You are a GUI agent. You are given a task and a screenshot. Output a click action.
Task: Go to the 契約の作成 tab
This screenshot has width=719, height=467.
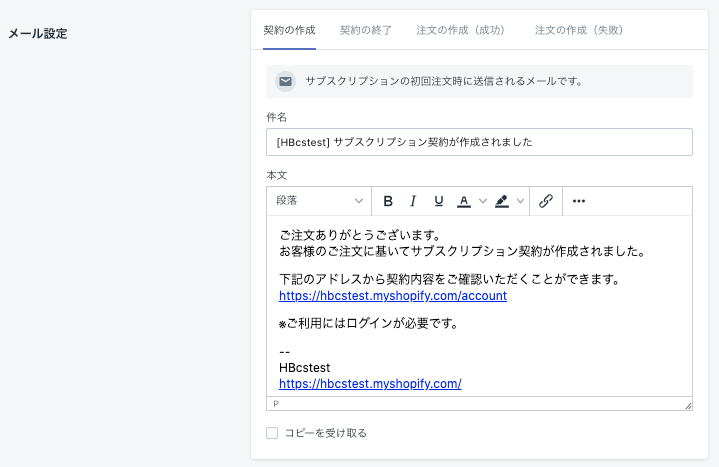pyautogui.click(x=289, y=30)
